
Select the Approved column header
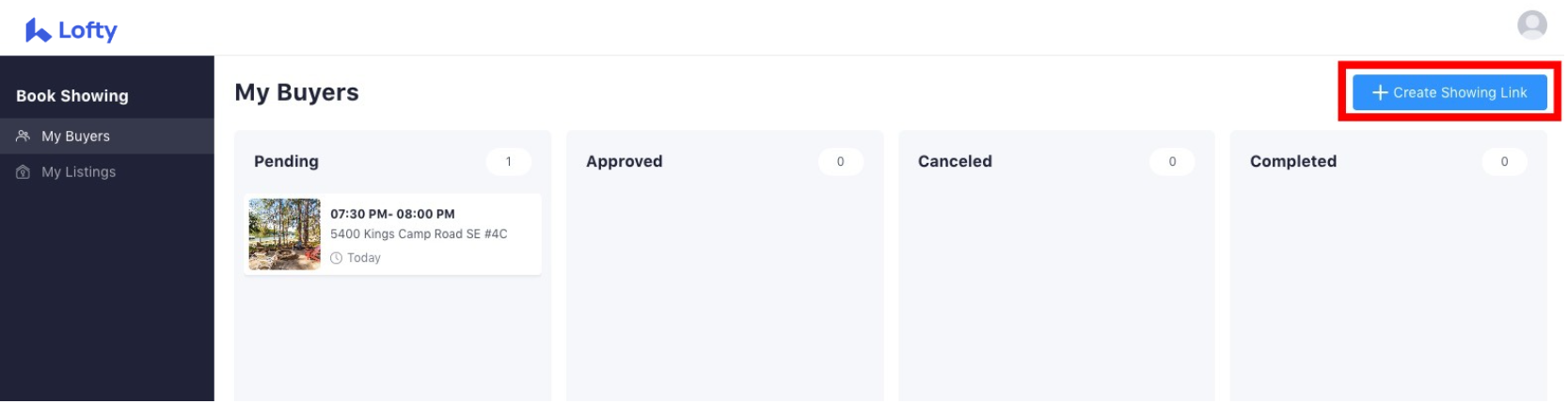coord(624,161)
